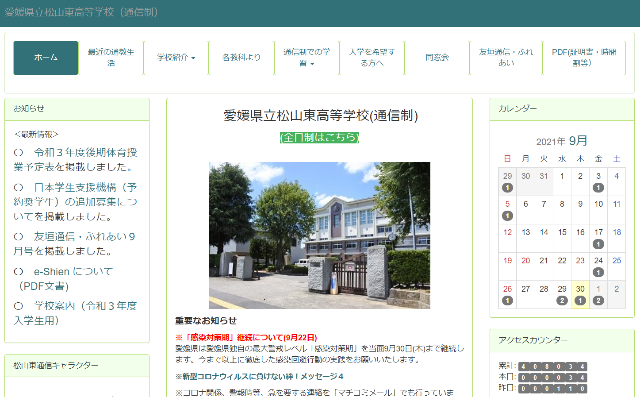Click the 累計 access counter digits

553,366
